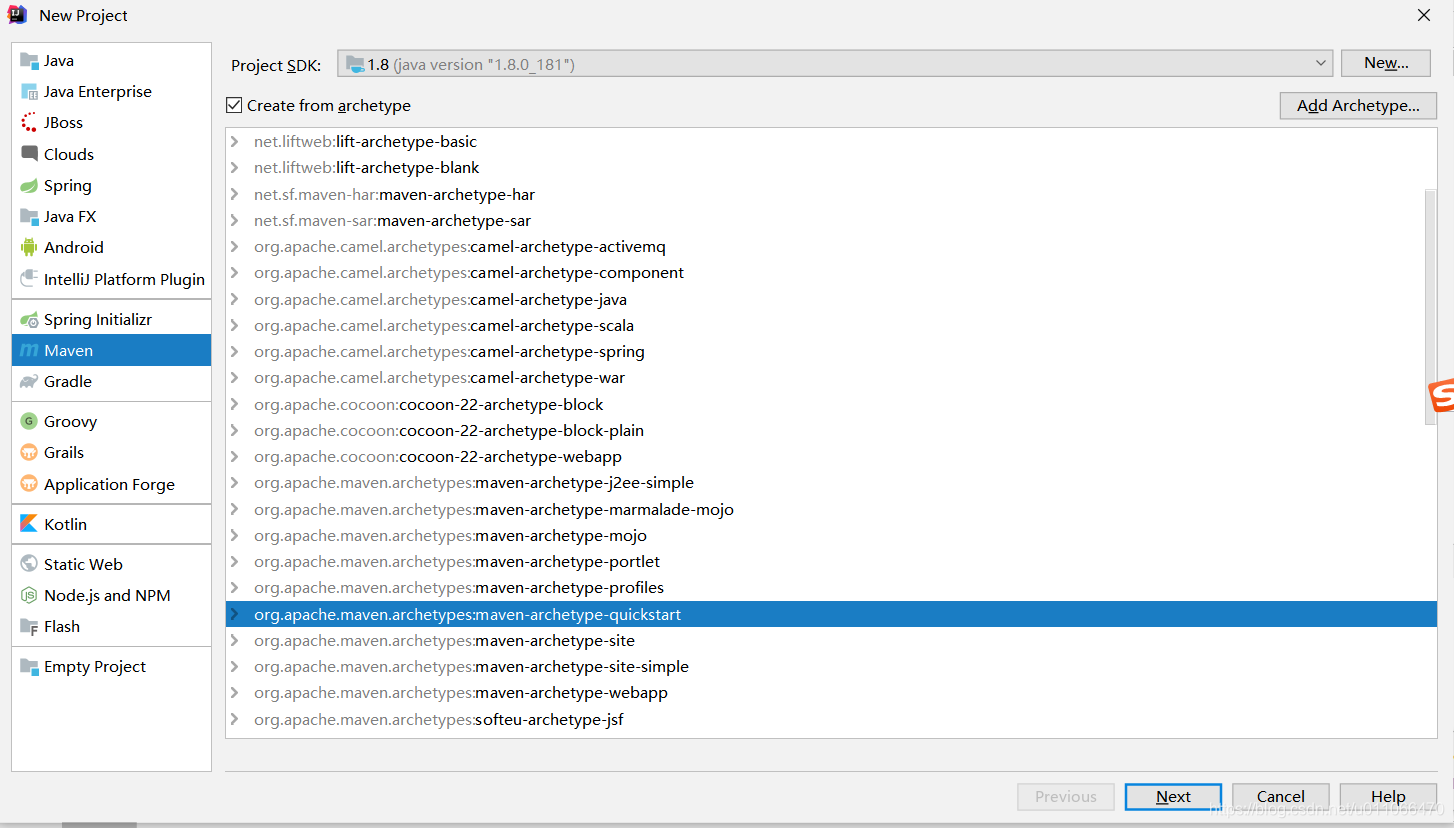Click the IntelliJ logo in title bar
Image resolution: width=1454 pixels, height=828 pixels.
(x=18, y=15)
